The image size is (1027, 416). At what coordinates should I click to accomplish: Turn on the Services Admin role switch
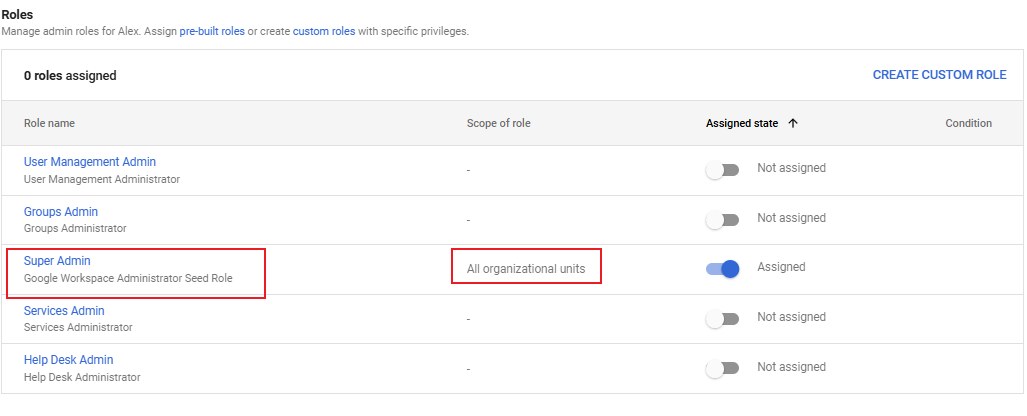click(x=722, y=319)
